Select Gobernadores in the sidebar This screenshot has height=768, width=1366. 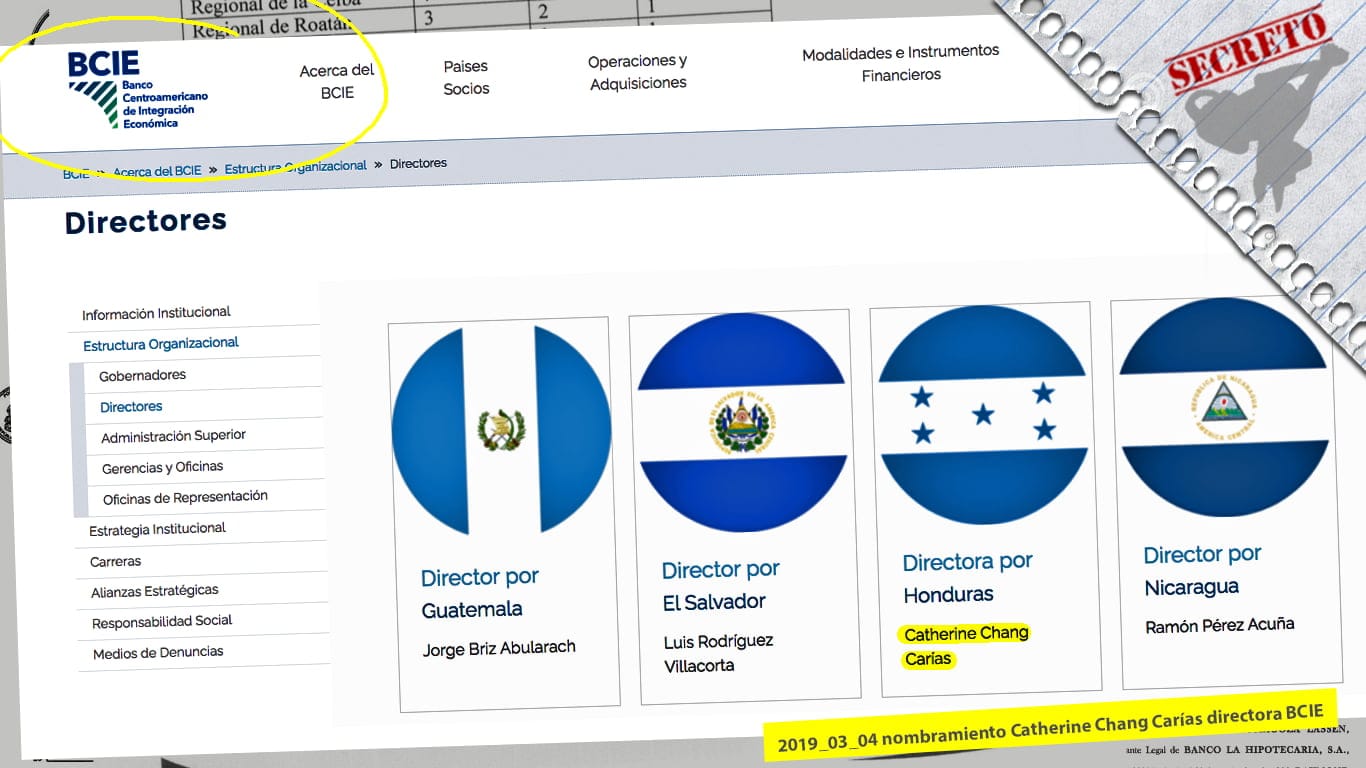click(x=142, y=375)
